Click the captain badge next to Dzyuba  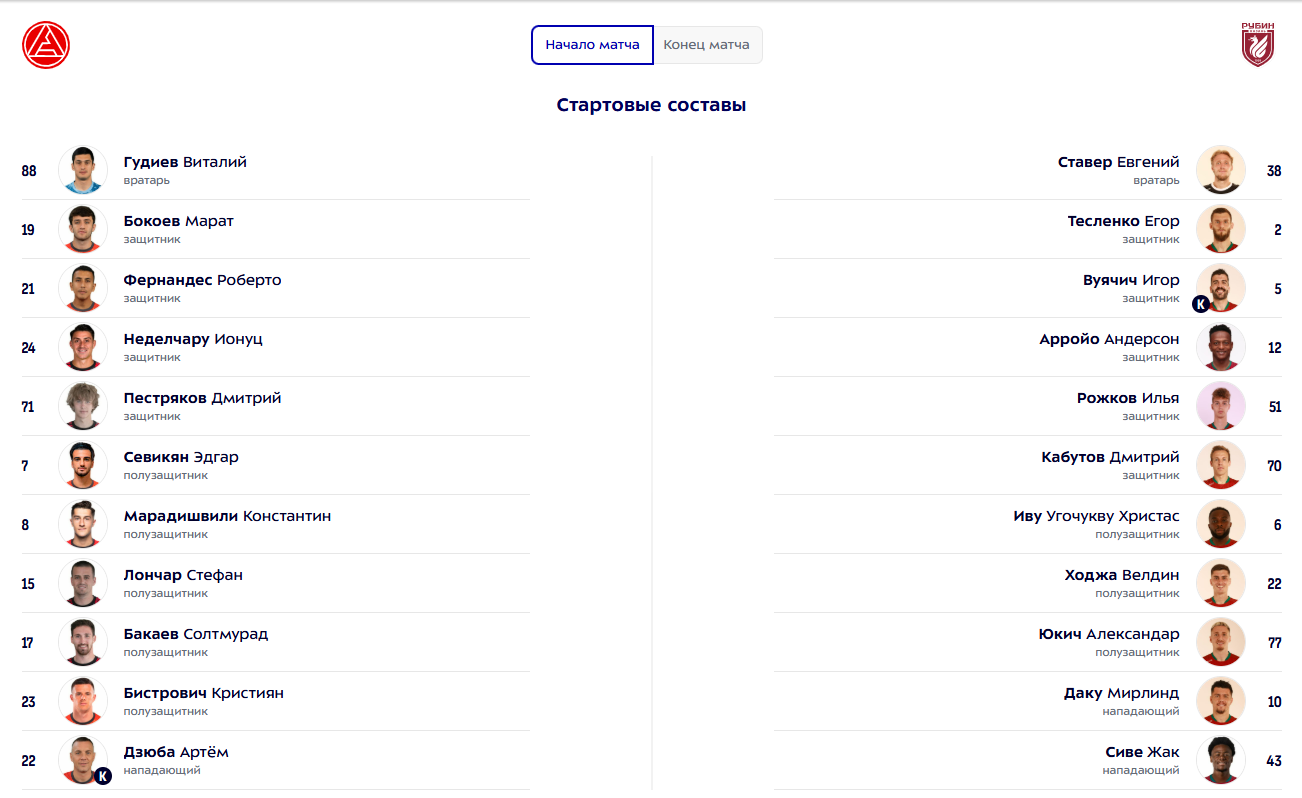coord(103,776)
